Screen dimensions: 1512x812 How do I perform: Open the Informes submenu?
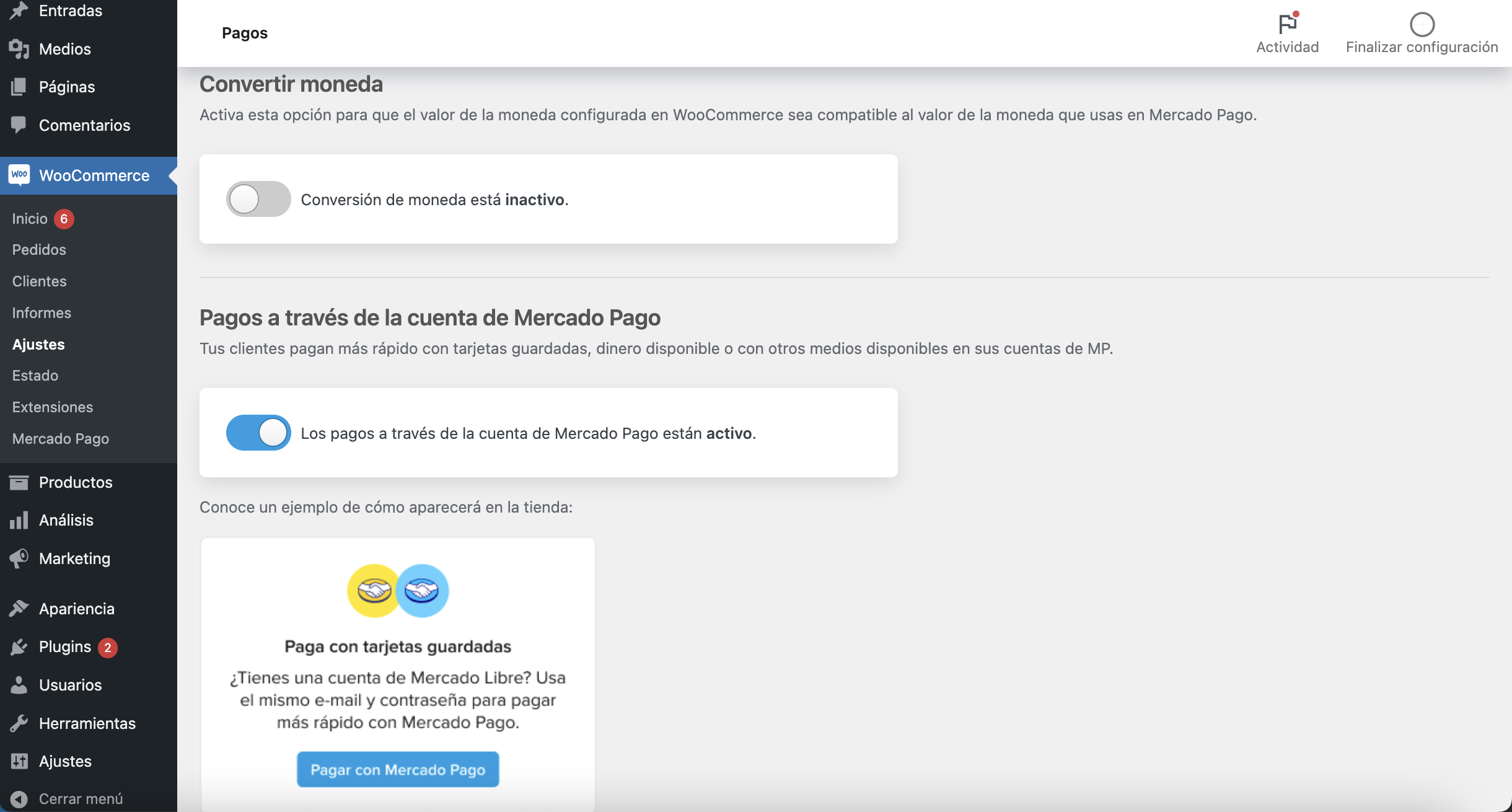tap(42, 313)
